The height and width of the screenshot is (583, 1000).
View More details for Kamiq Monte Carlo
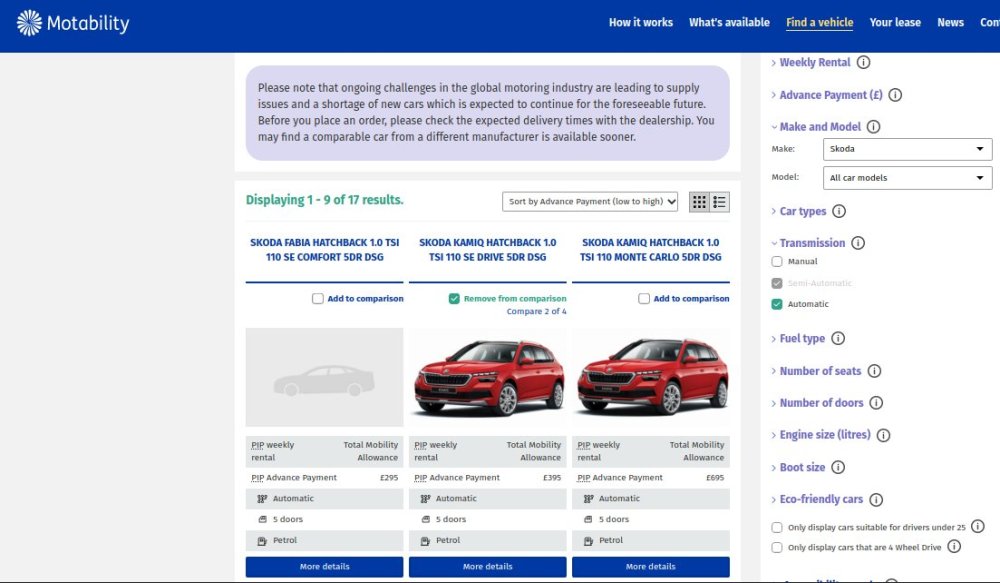(651, 566)
